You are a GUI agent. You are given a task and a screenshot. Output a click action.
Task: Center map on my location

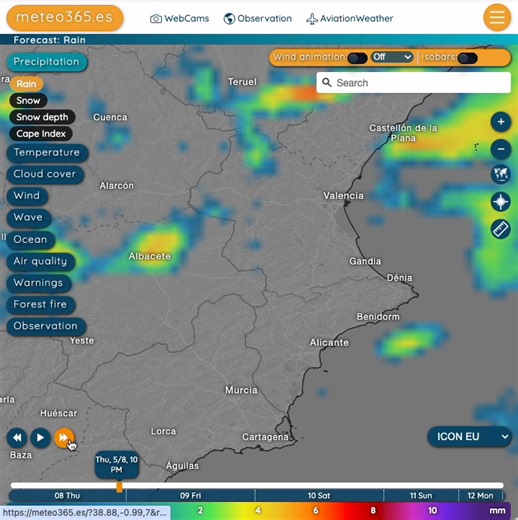point(501,202)
